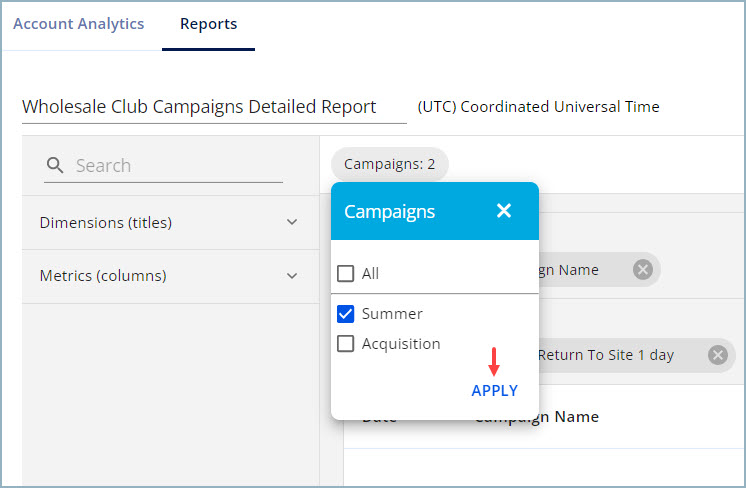The image size is (746, 488).
Task: Select the Reports tab
Action: [x=208, y=24]
